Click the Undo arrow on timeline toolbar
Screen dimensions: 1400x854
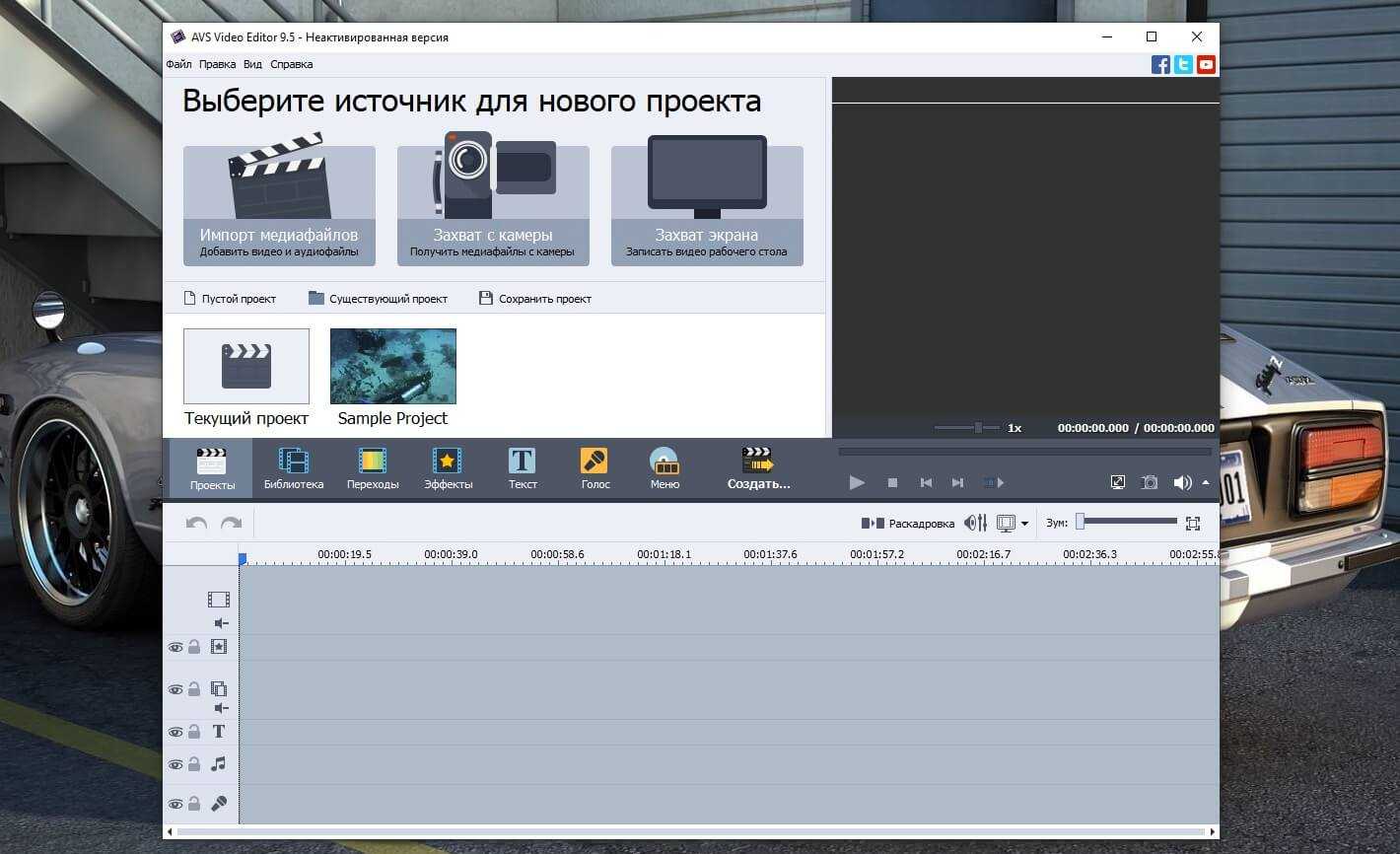(196, 523)
